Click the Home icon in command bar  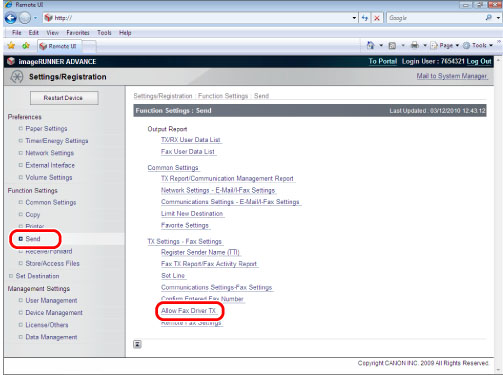[370, 45]
